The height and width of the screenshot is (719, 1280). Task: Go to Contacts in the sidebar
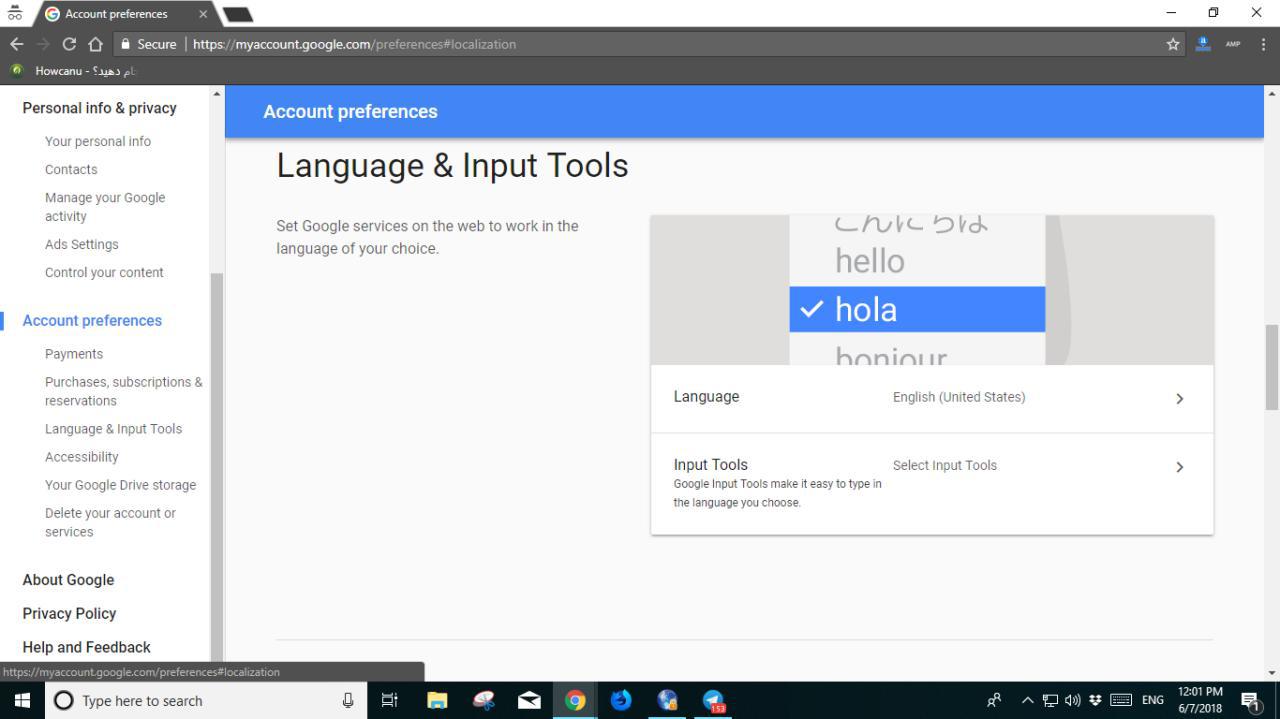(71, 169)
